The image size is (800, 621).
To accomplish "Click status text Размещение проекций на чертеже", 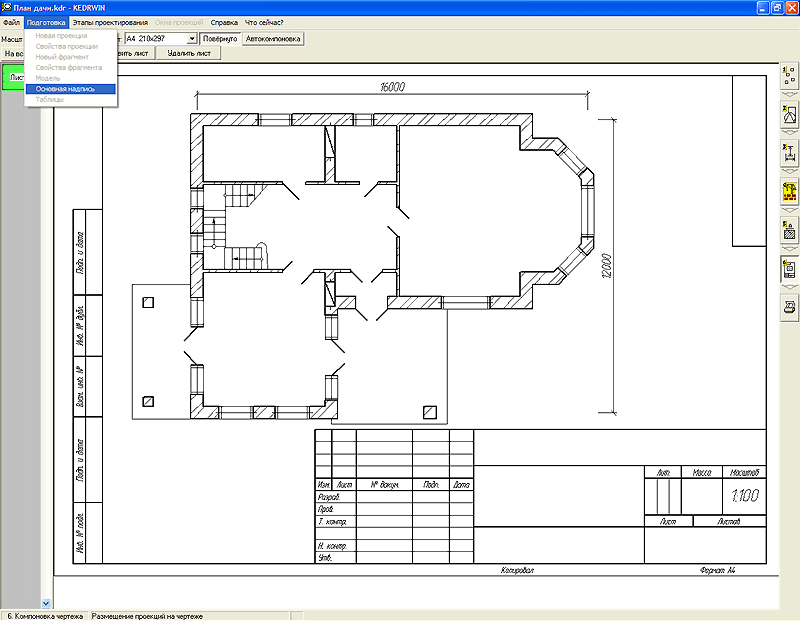I will pos(147,616).
